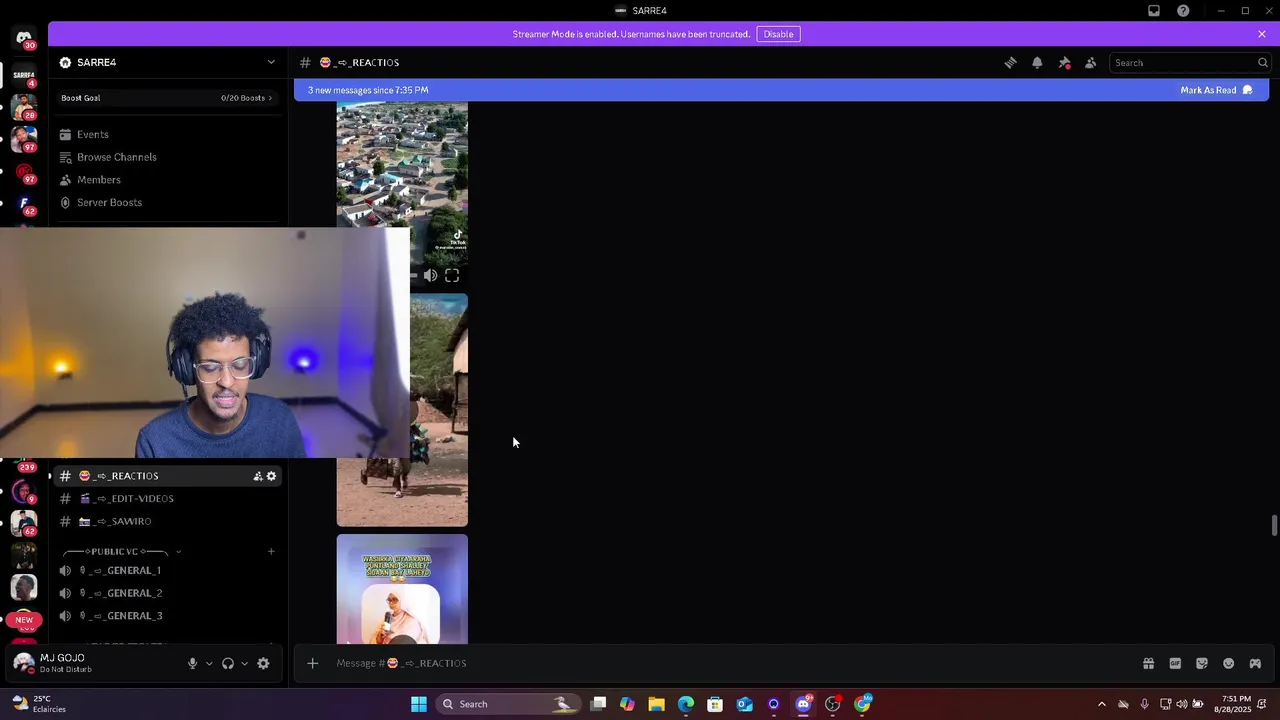Open server icon with 9 badge
This screenshot has height=720, width=1280.
(24, 491)
